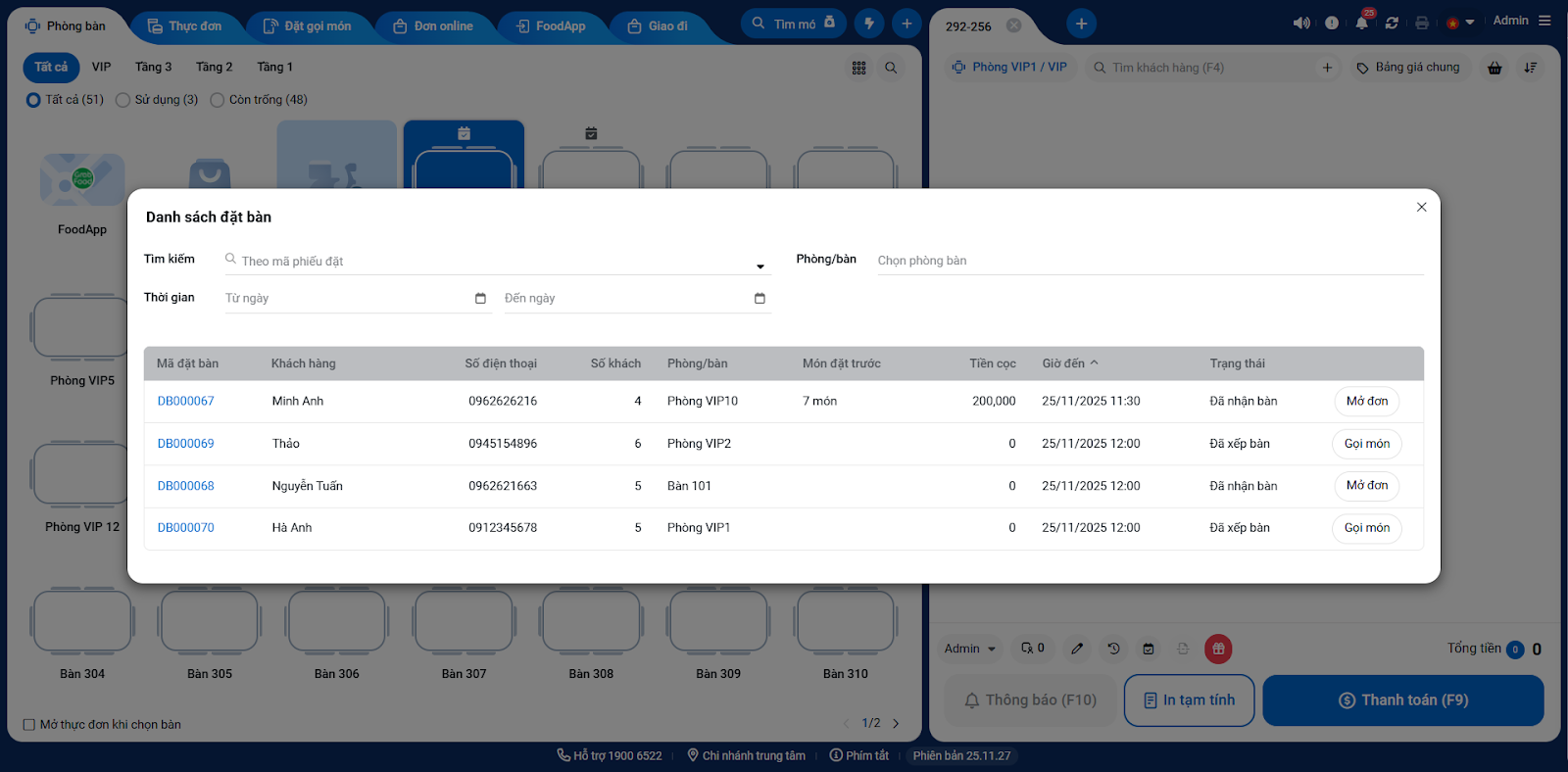This screenshot has height=772, width=1568.
Task: Switch table layout with grid view icon
Action: [x=859, y=68]
